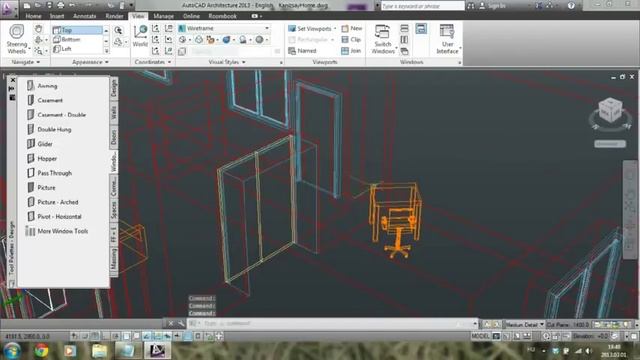Open the quick access toolbar customize arrow
This screenshot has width=640, height=360.
click(131, 5)
